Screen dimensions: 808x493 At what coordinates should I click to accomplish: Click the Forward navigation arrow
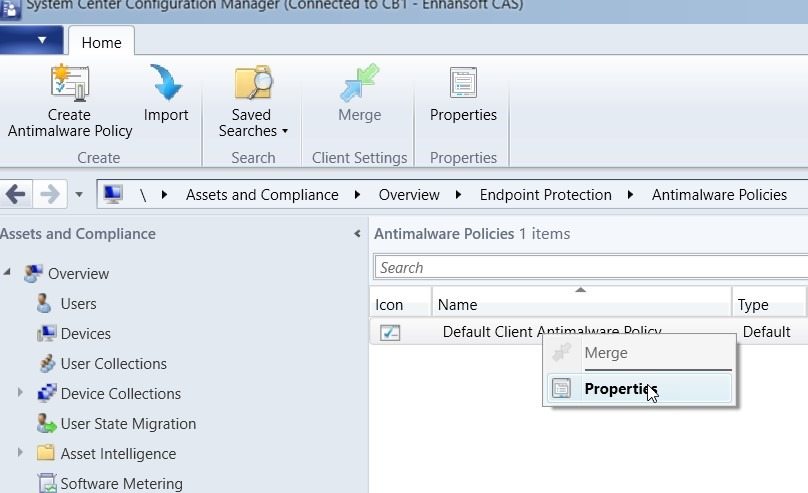coord(49,194)
